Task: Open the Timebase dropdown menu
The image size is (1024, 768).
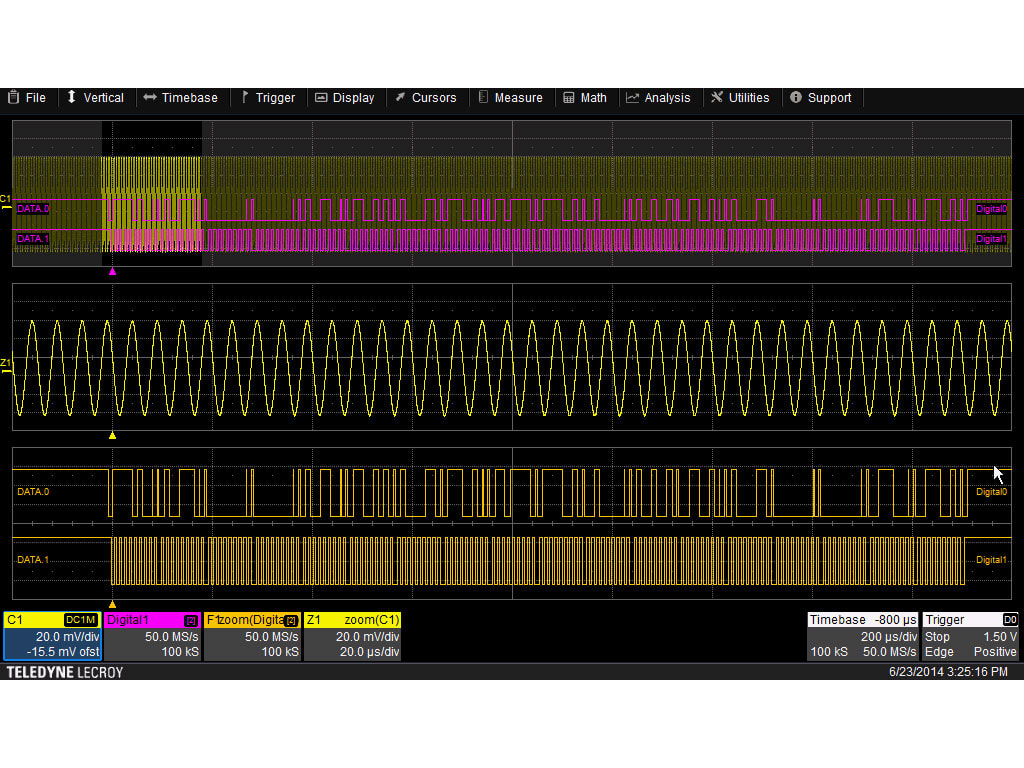Action: [182, 97]
